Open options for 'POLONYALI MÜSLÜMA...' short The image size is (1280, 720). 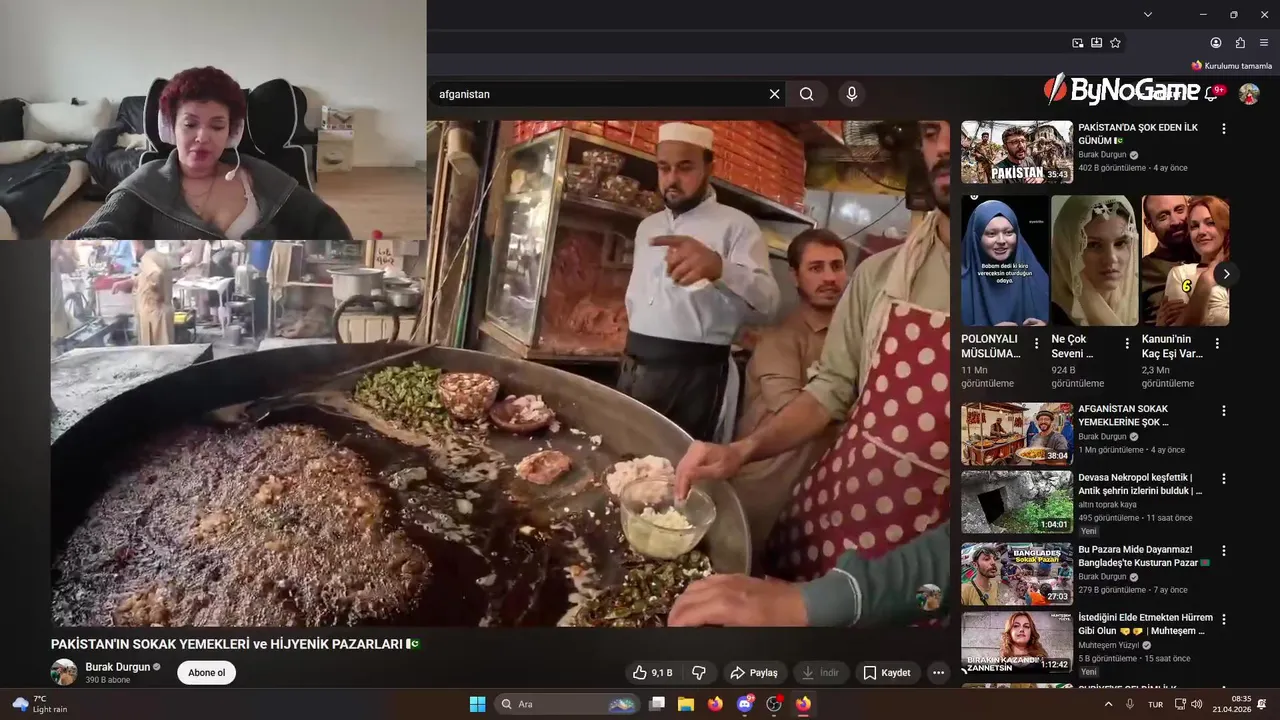(1036, 343)
